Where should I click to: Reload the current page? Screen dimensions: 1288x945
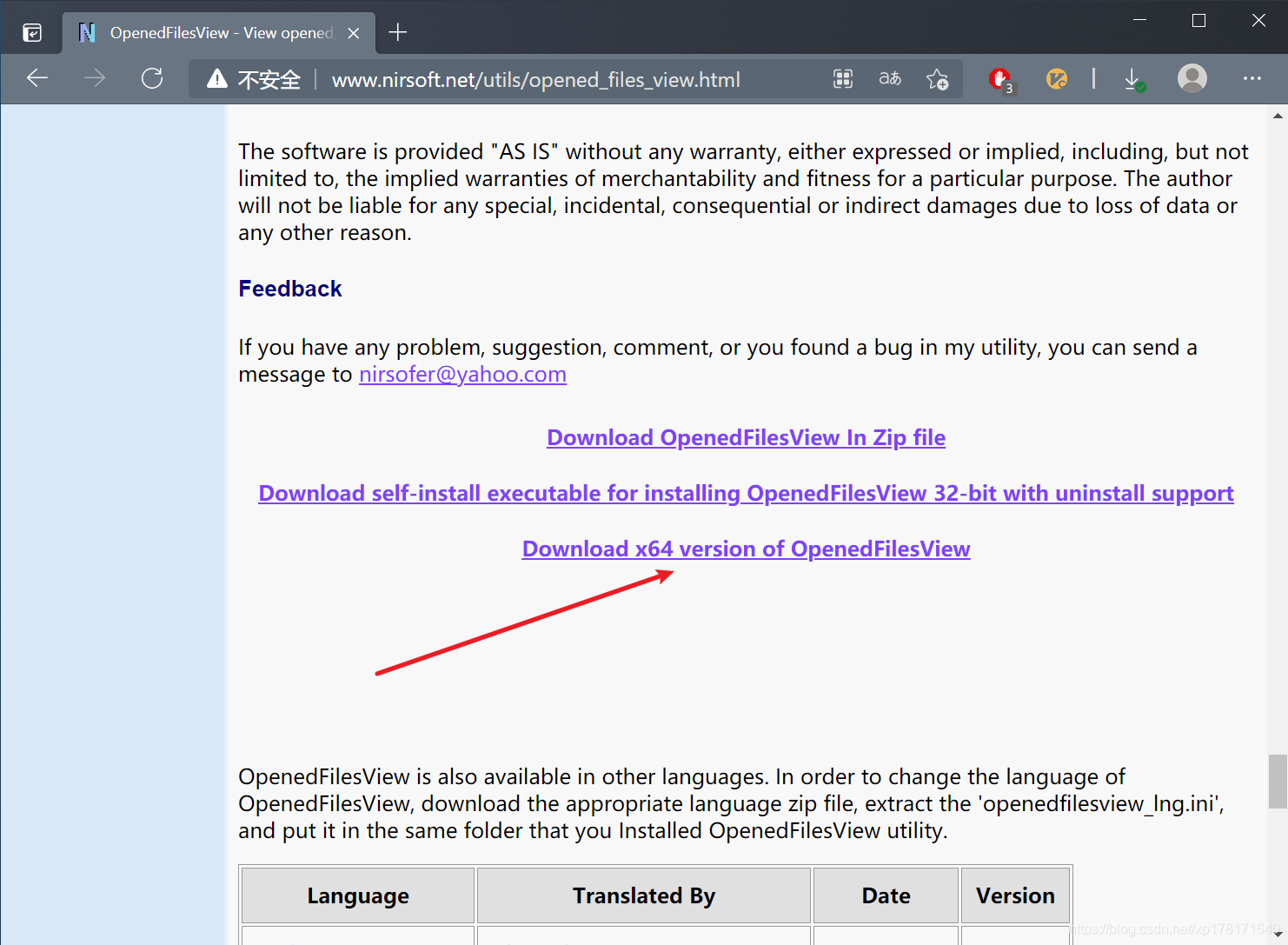tap(152, 78)
